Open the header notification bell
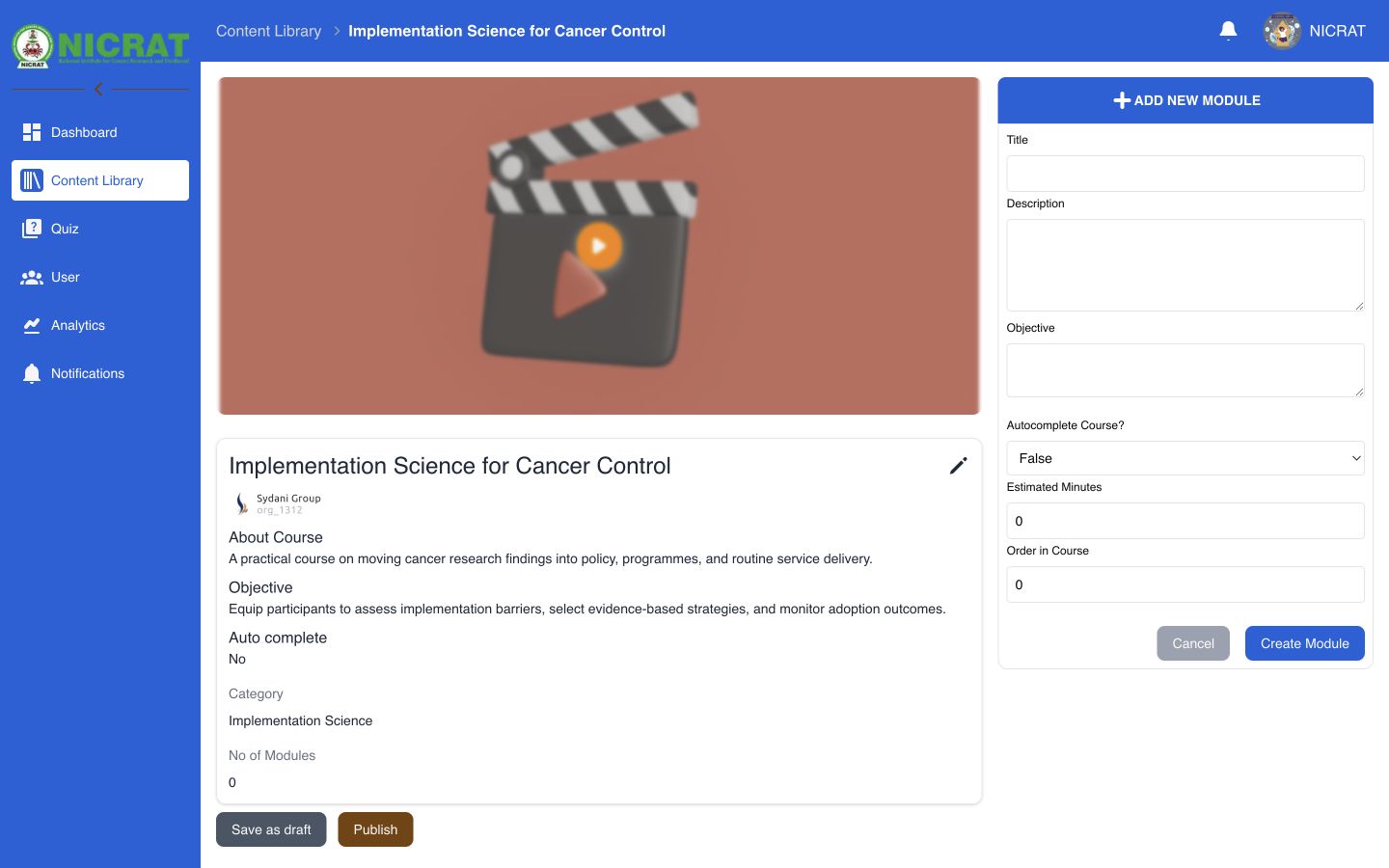Image resolution: width=1389 pixels, height=868 pixels. coord(1228,31)
